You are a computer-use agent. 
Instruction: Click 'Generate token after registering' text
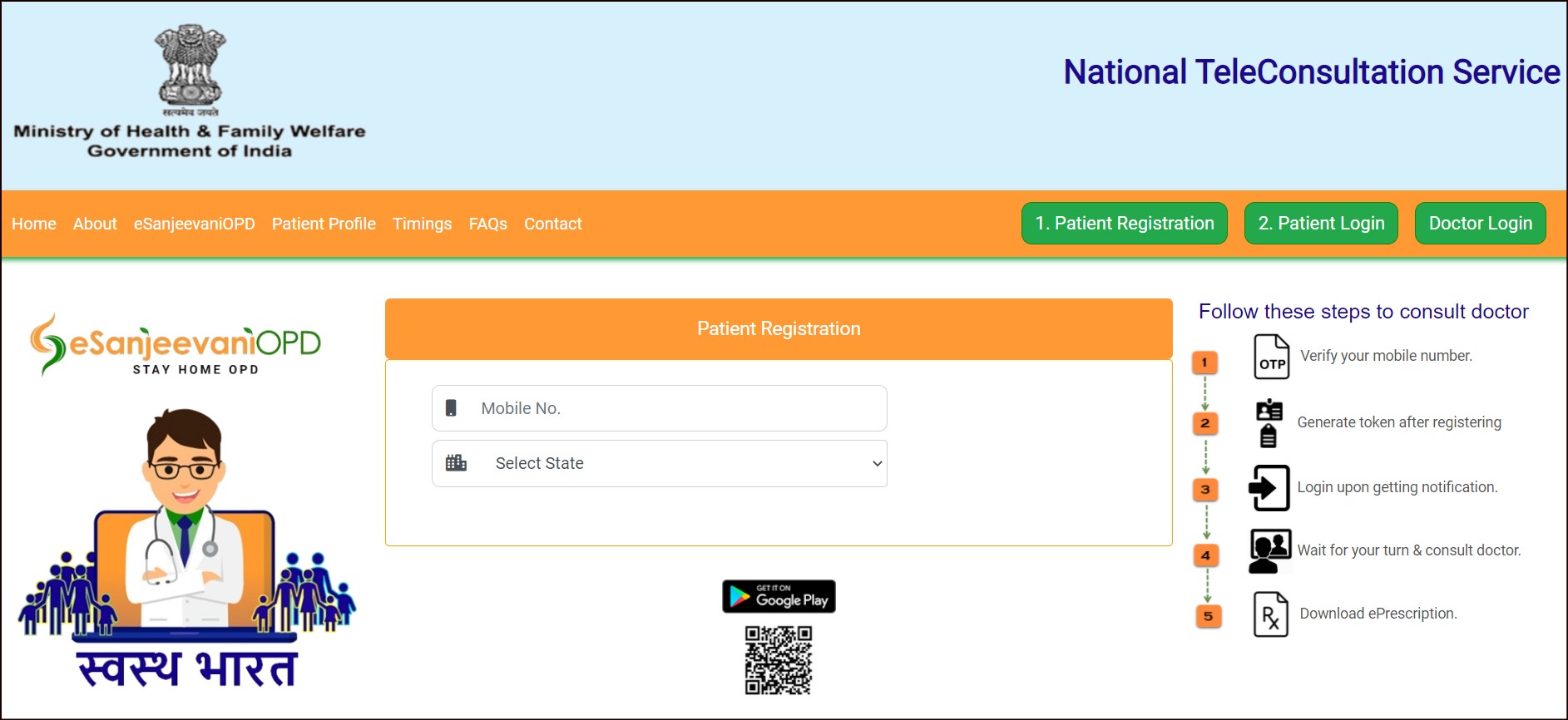[x=1399, y=422]
